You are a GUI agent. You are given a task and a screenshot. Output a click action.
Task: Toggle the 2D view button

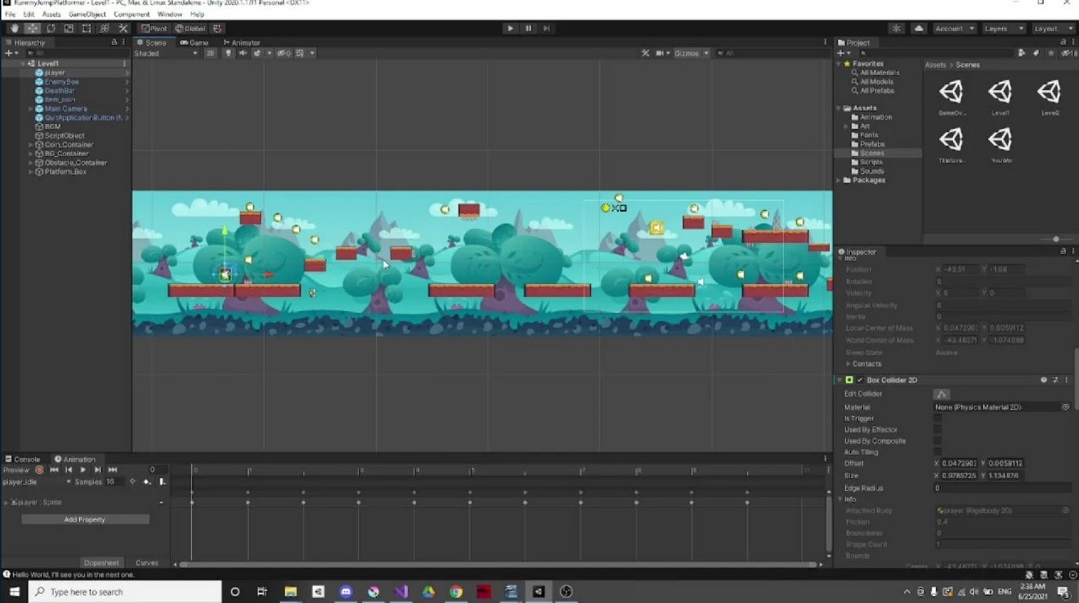pos(211,53)
